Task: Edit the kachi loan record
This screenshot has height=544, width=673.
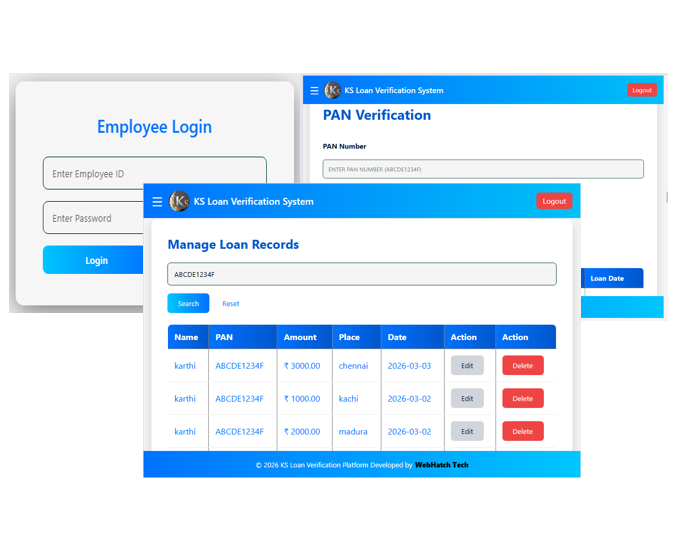Action: (x=467, y=399)
